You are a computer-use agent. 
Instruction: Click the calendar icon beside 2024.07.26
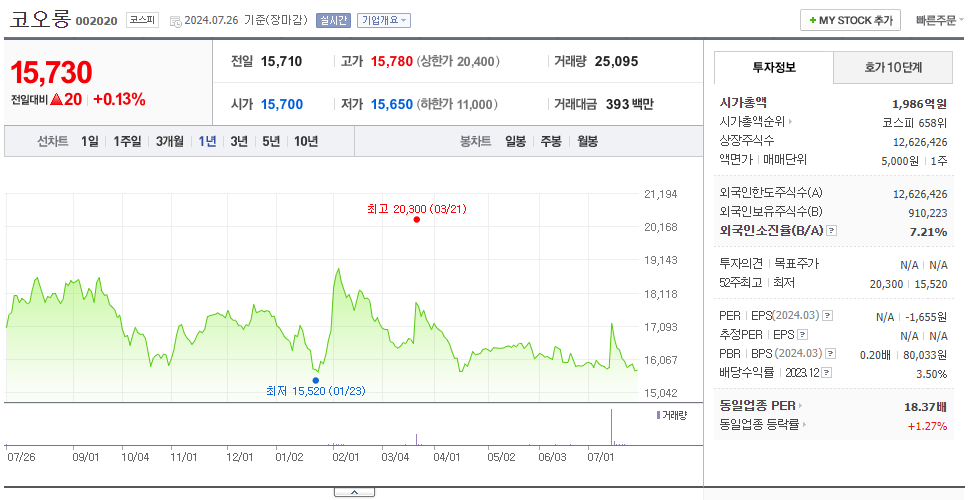pos(175,21)
